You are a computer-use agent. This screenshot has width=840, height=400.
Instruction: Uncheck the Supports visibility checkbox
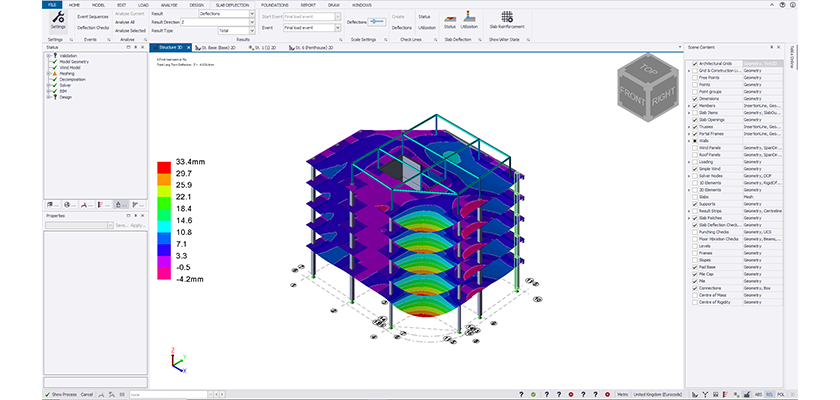pyautogui.click(x=695, y=204)
